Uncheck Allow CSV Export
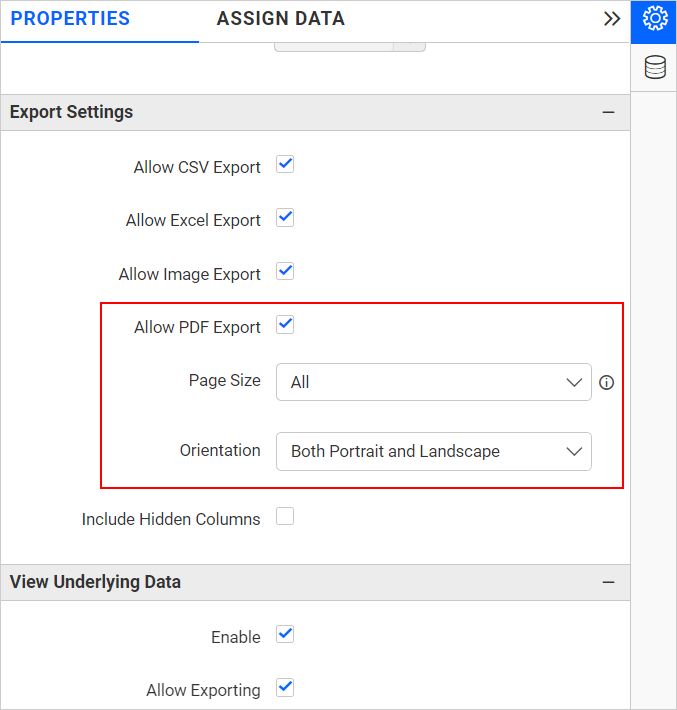 (x=285, y=165)
